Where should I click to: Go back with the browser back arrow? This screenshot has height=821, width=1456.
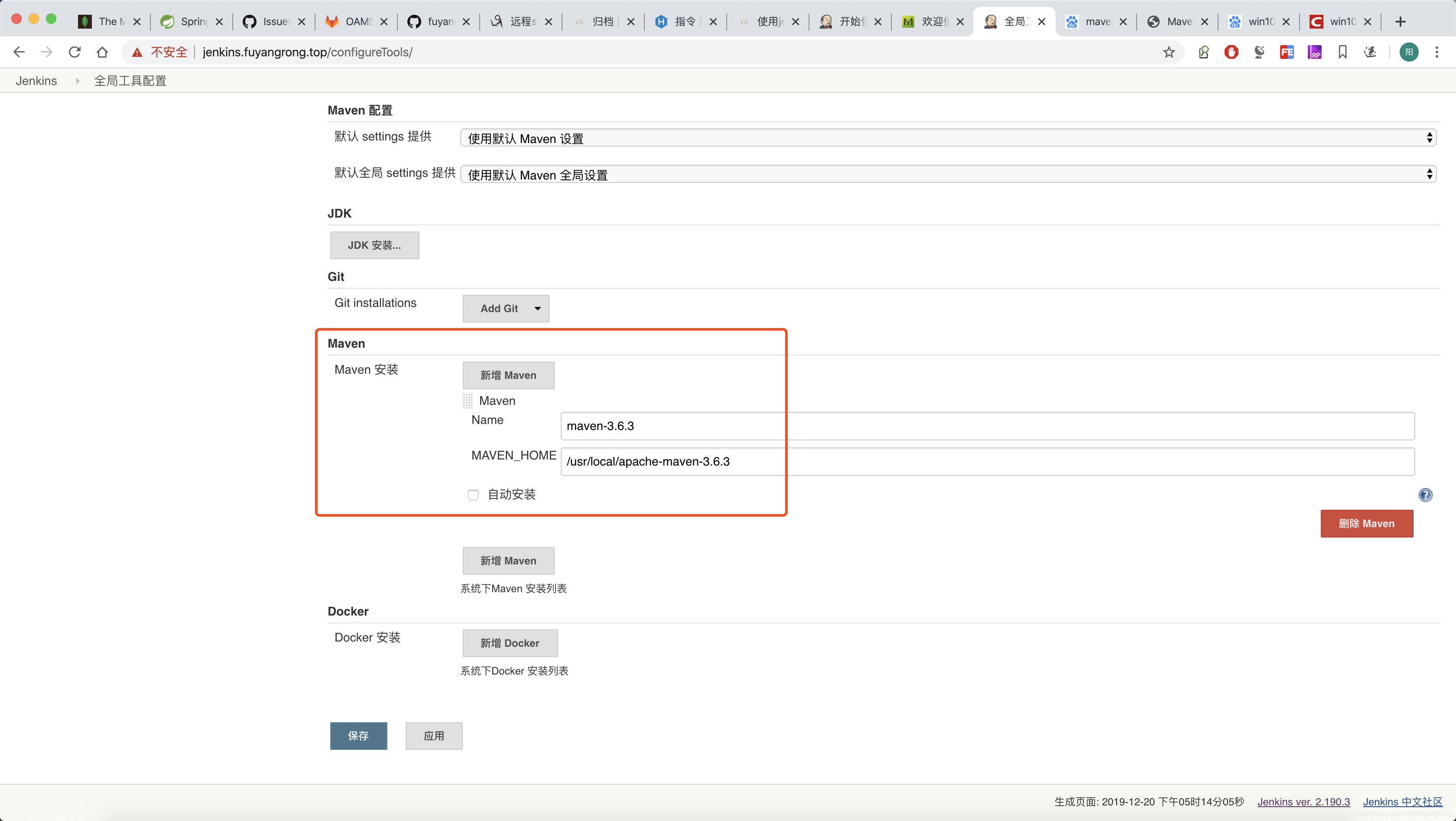19,52
